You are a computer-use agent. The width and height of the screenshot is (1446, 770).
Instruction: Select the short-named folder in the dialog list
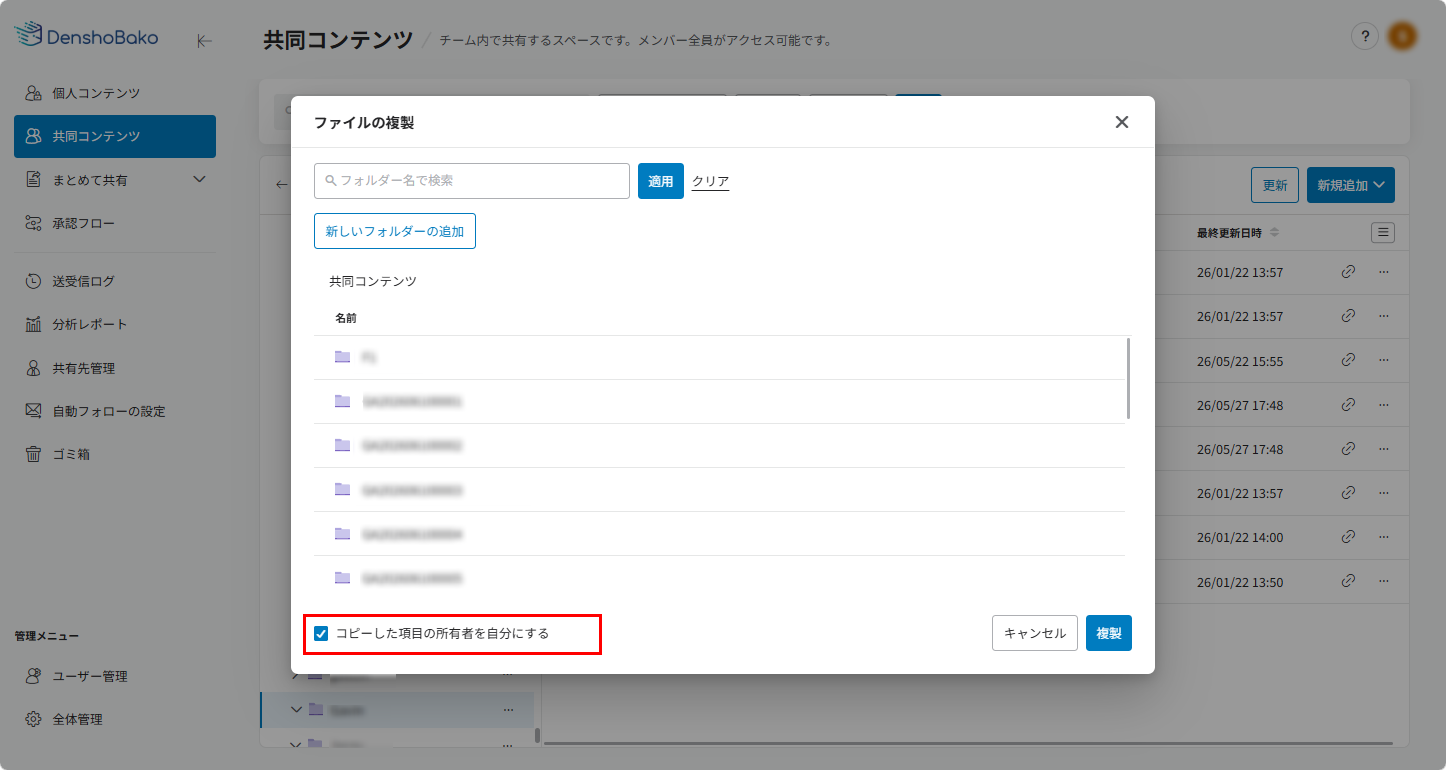[719, 357]
